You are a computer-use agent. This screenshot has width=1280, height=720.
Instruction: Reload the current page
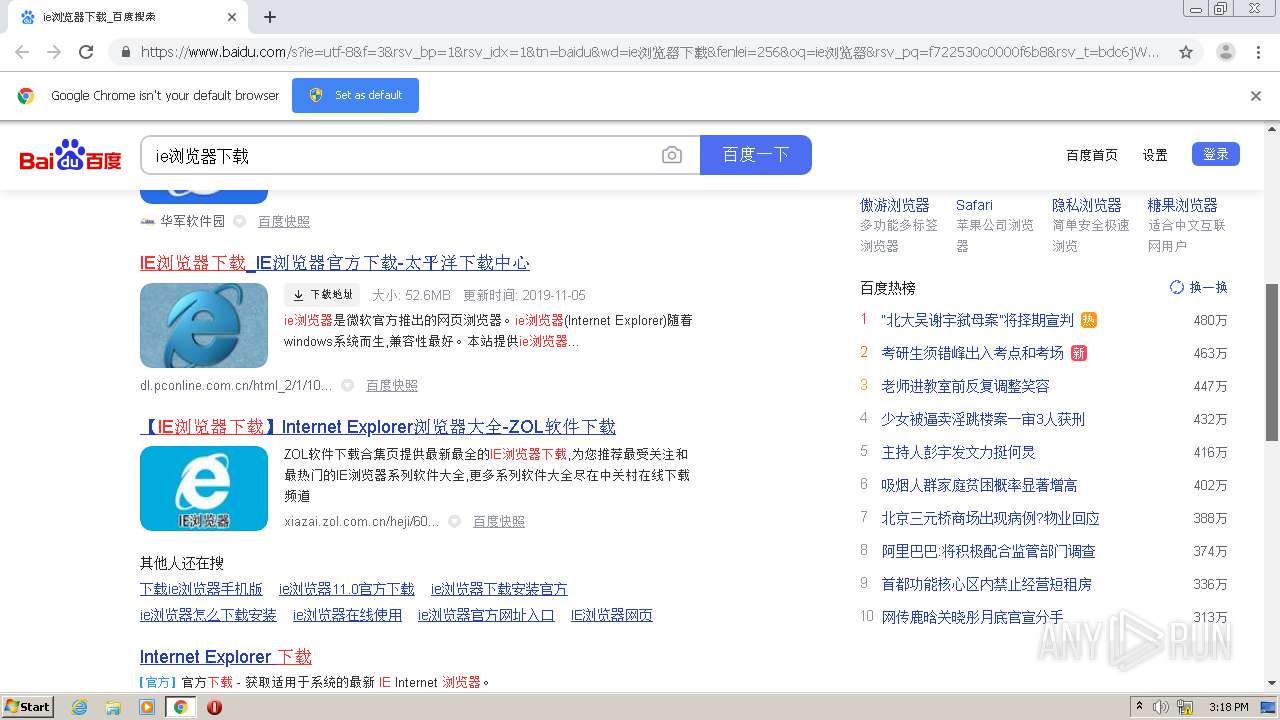(x=86, y=52)
